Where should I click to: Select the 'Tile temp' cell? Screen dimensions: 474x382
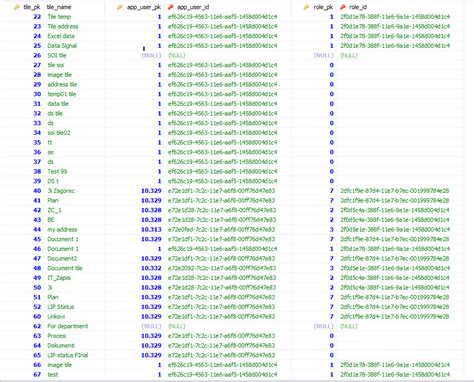(x=59, y=17)
